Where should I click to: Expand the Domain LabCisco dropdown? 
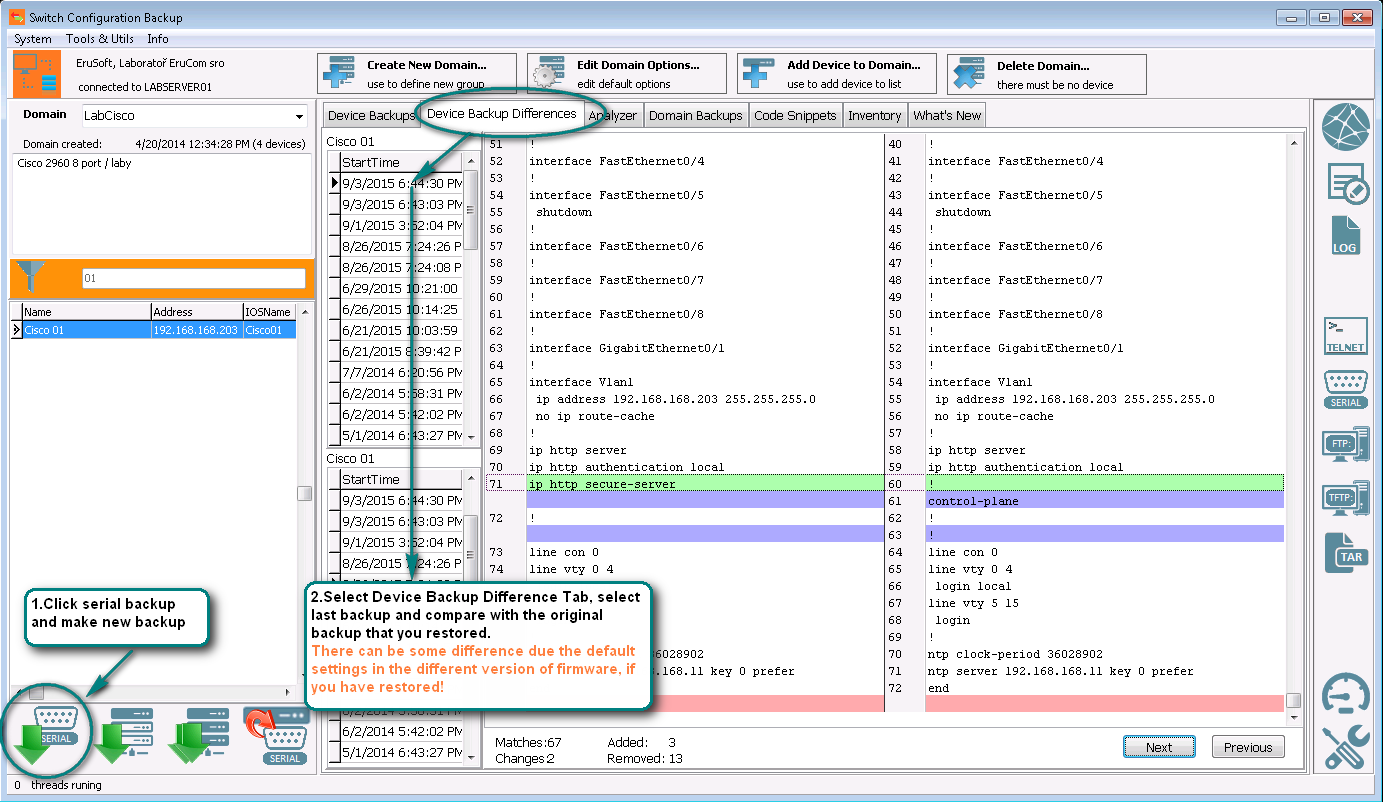point(299,116)
